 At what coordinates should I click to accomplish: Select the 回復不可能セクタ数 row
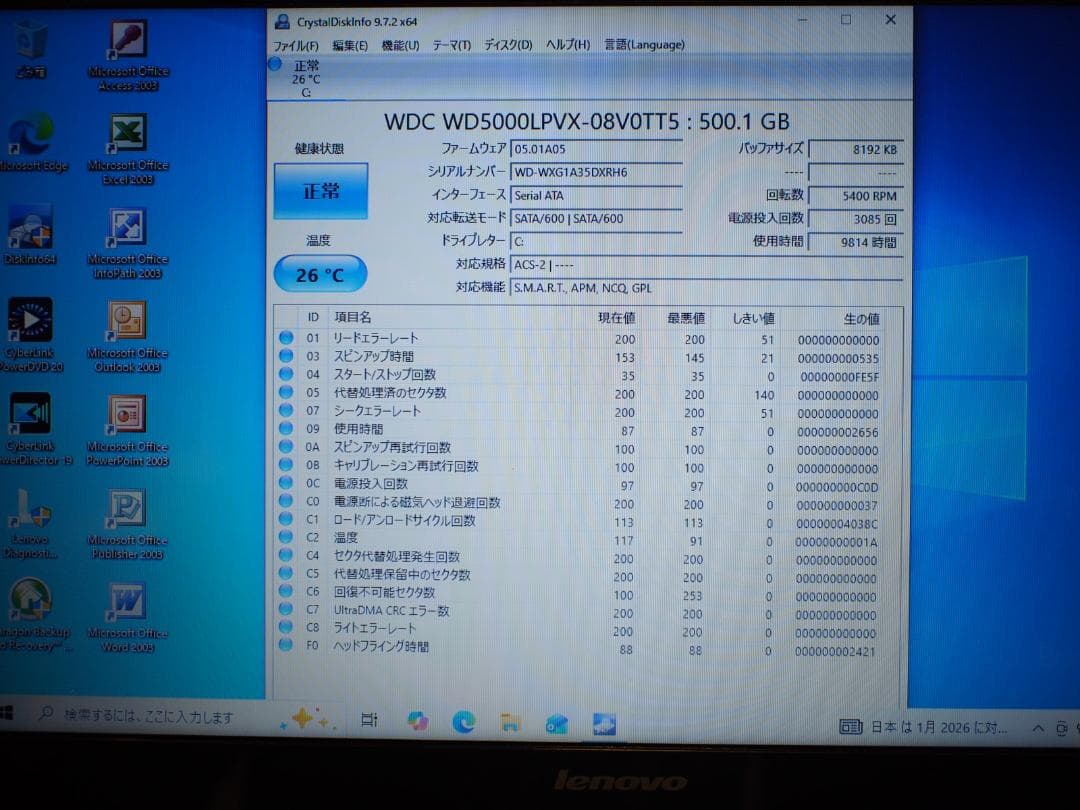coord(587,592)
